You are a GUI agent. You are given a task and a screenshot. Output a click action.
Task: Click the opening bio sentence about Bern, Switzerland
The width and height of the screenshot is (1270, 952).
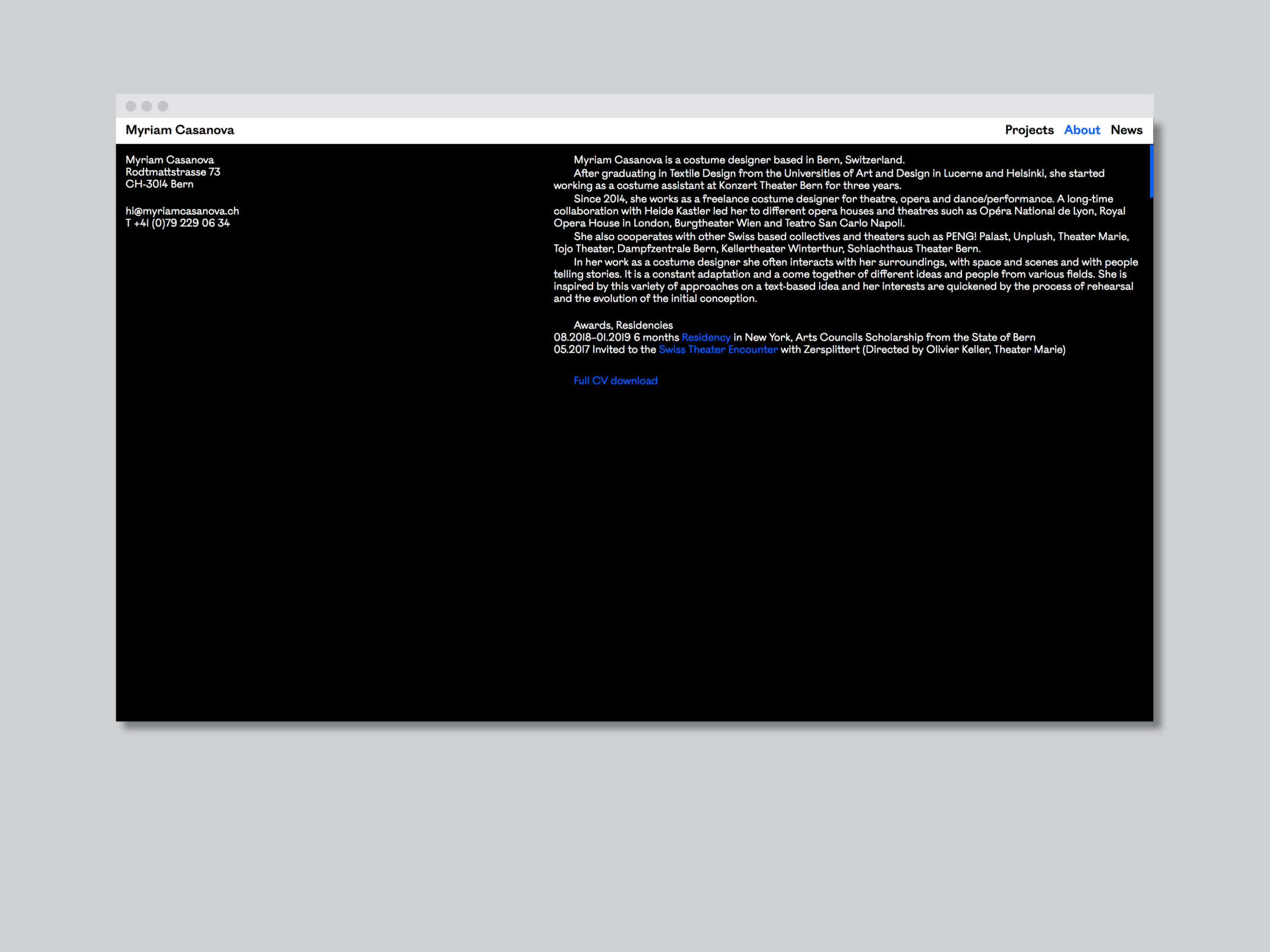click(739, 160)
